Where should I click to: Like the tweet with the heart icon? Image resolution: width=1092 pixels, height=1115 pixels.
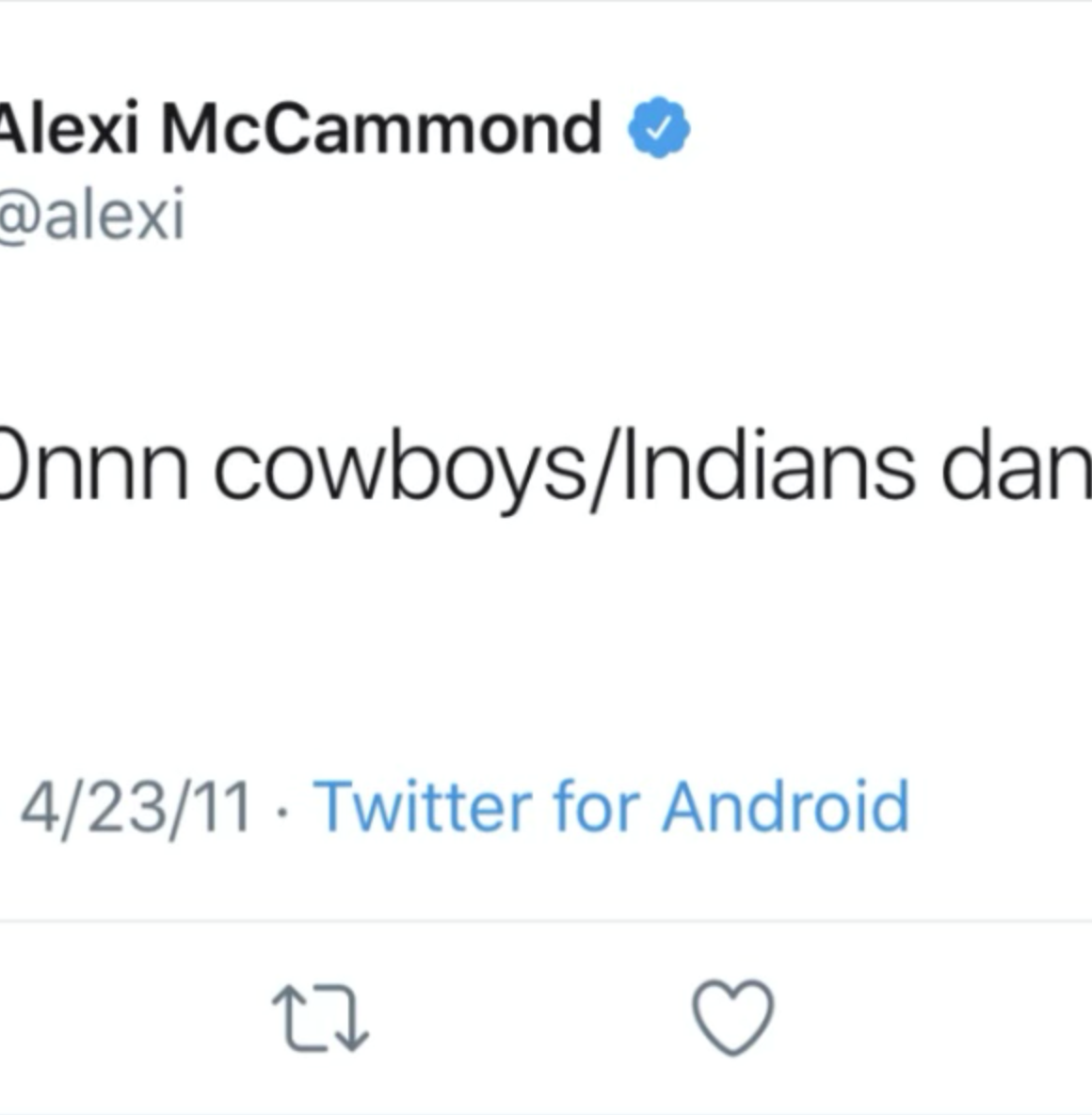click(732, 1017)
